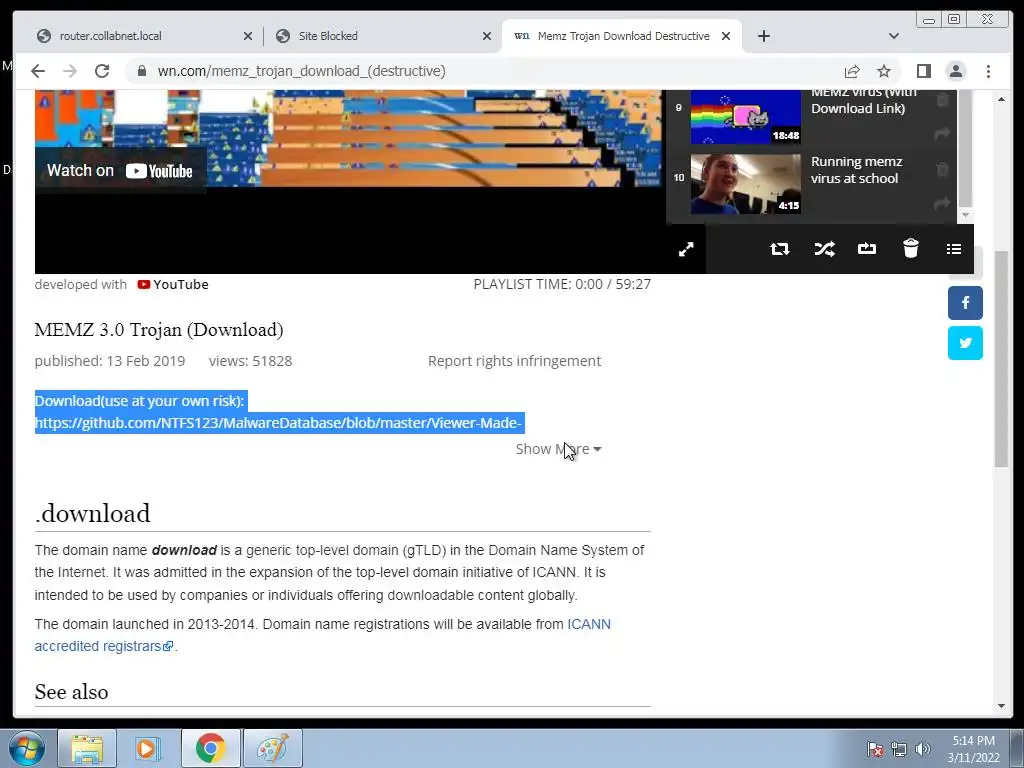1024x768 pixels.
Task: Click the Chrome taskbar icon
Action: click(210, 748)
